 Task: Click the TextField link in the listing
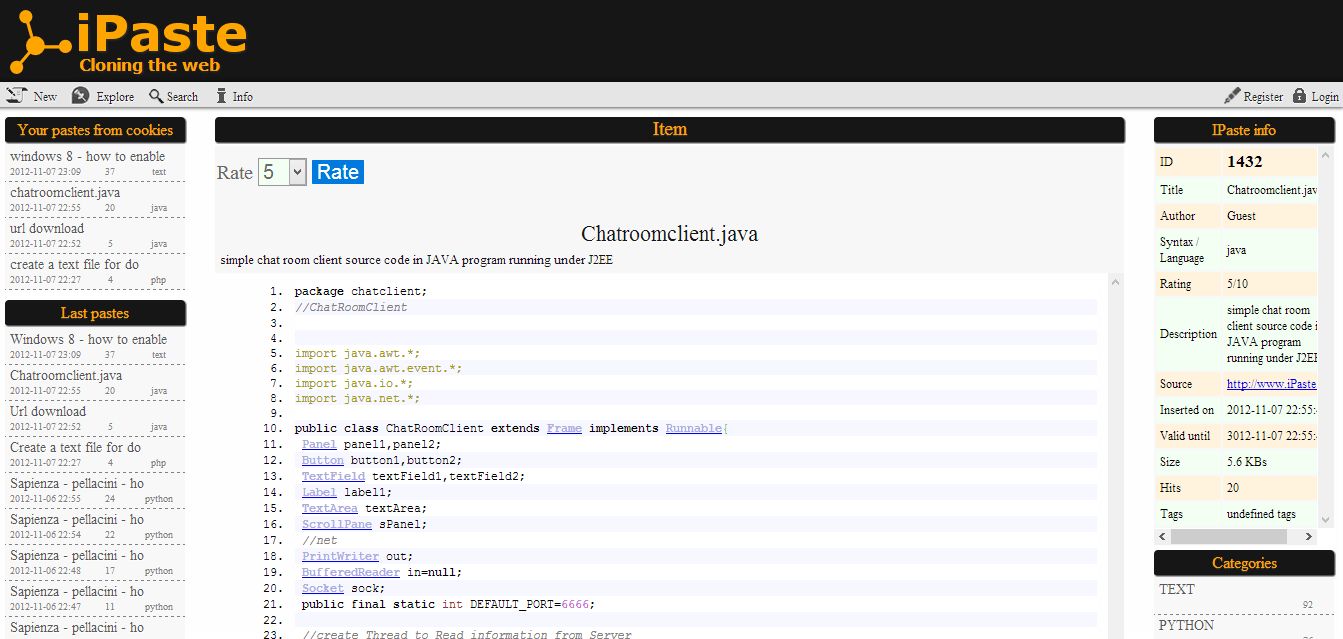click(x=333, y=475)
